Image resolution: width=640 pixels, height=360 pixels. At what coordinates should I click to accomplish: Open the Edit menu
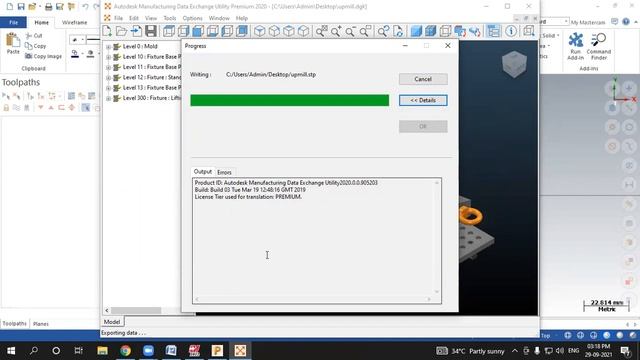134,18
